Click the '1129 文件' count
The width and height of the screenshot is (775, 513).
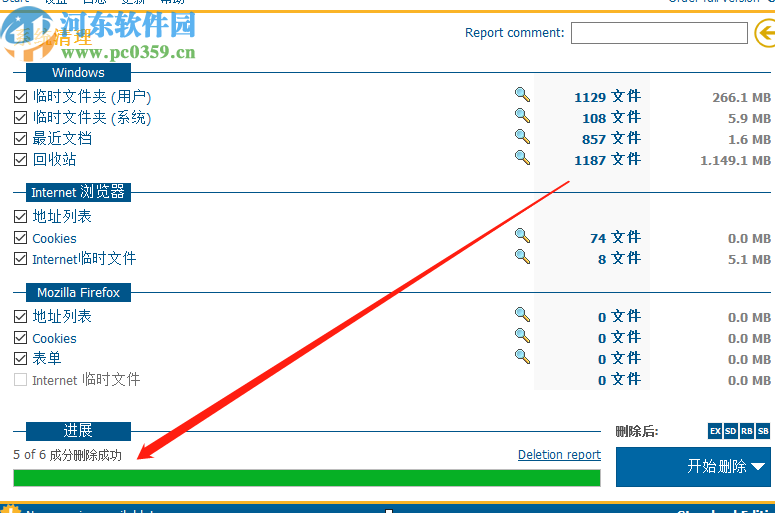pos(607,97)
